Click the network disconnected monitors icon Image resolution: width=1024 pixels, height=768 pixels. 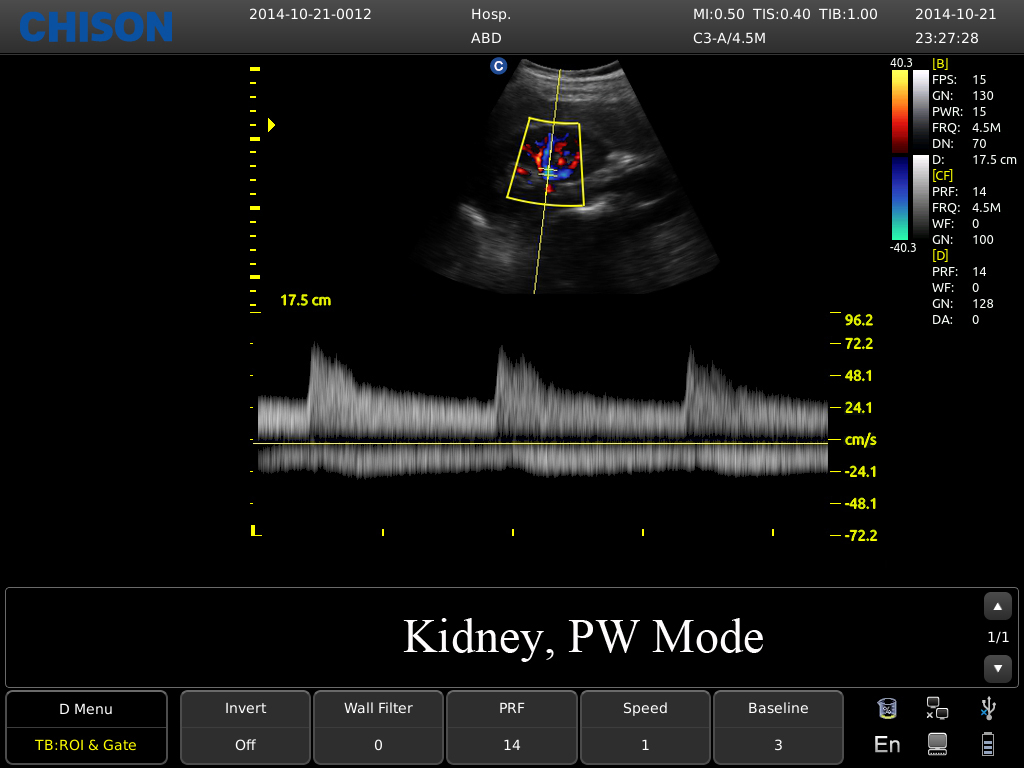click(937, 709)
